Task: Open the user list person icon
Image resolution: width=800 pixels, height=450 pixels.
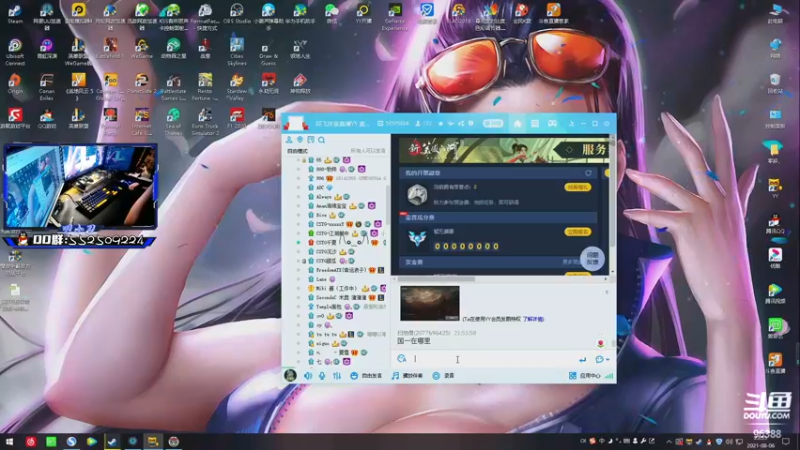Action: pyautogui.click(x=289, y=140)
